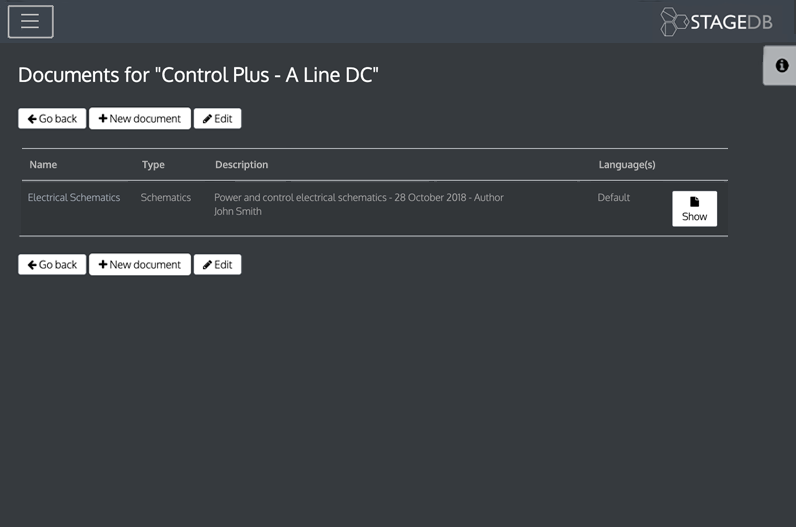Show the Electrical Schematics document
Viewport: 796px width, 527px height.
tap(694, 209)
